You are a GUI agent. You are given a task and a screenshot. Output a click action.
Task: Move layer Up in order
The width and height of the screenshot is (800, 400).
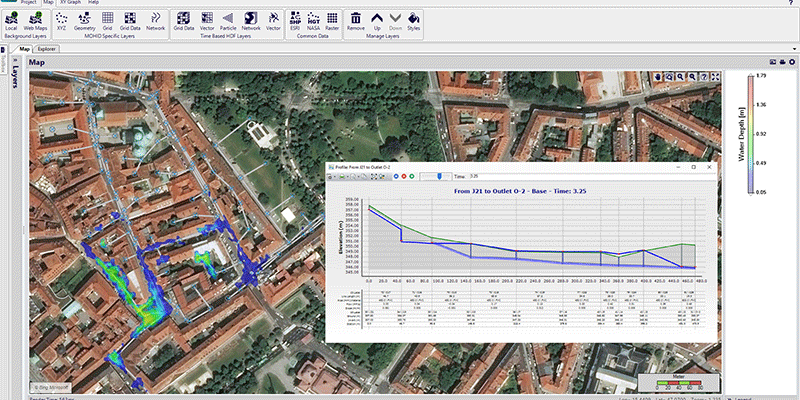377,22
